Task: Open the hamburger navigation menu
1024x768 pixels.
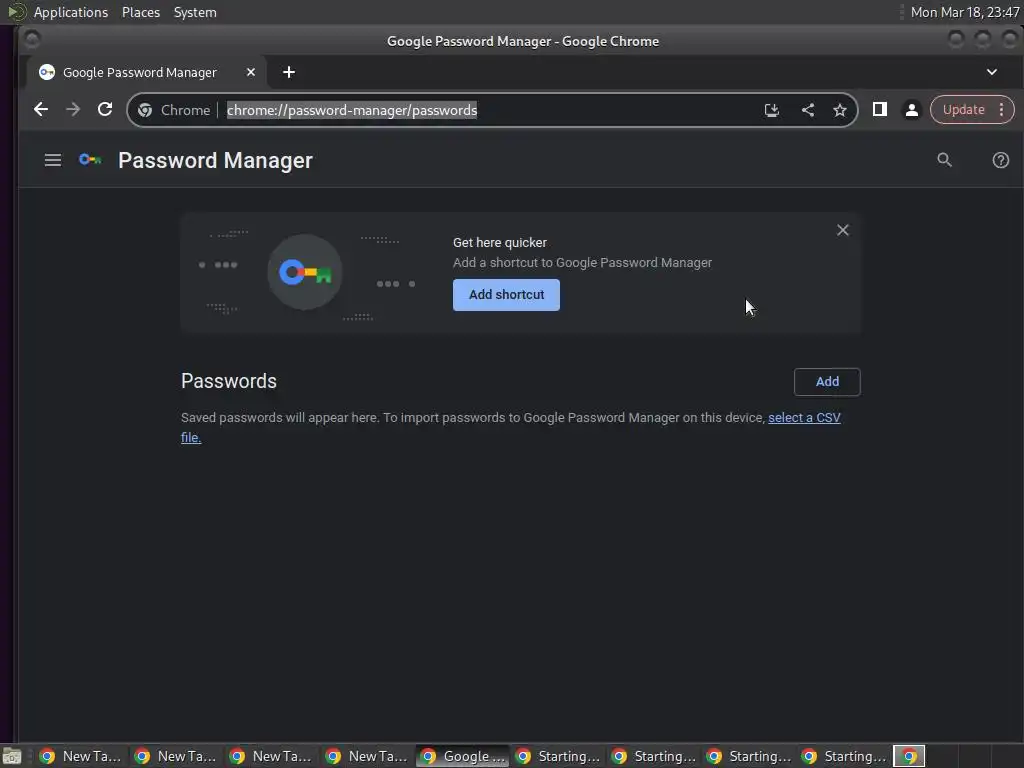Action: click(x=53, y=160)
